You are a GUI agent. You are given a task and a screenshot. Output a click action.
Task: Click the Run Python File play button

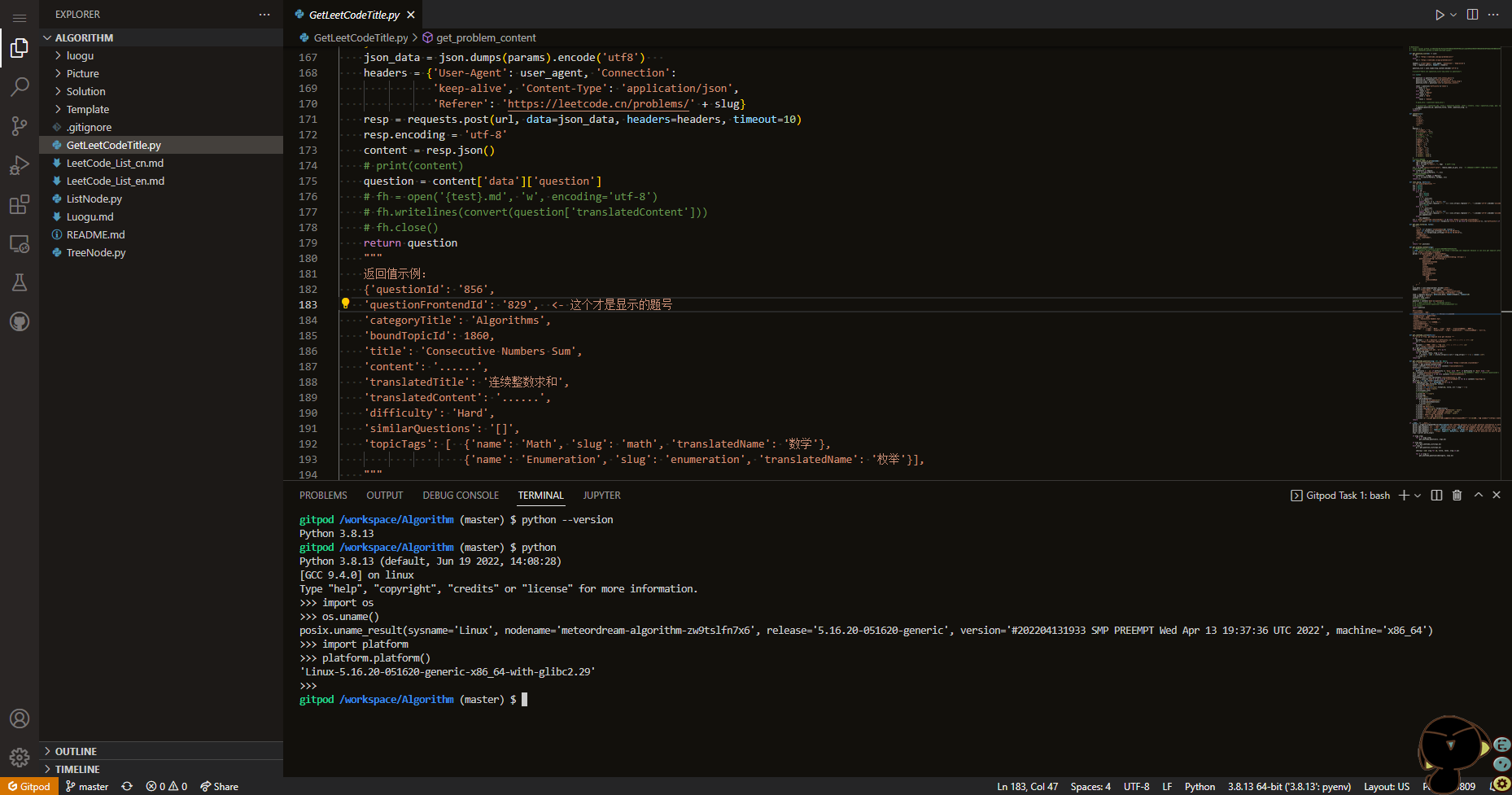1440,15
